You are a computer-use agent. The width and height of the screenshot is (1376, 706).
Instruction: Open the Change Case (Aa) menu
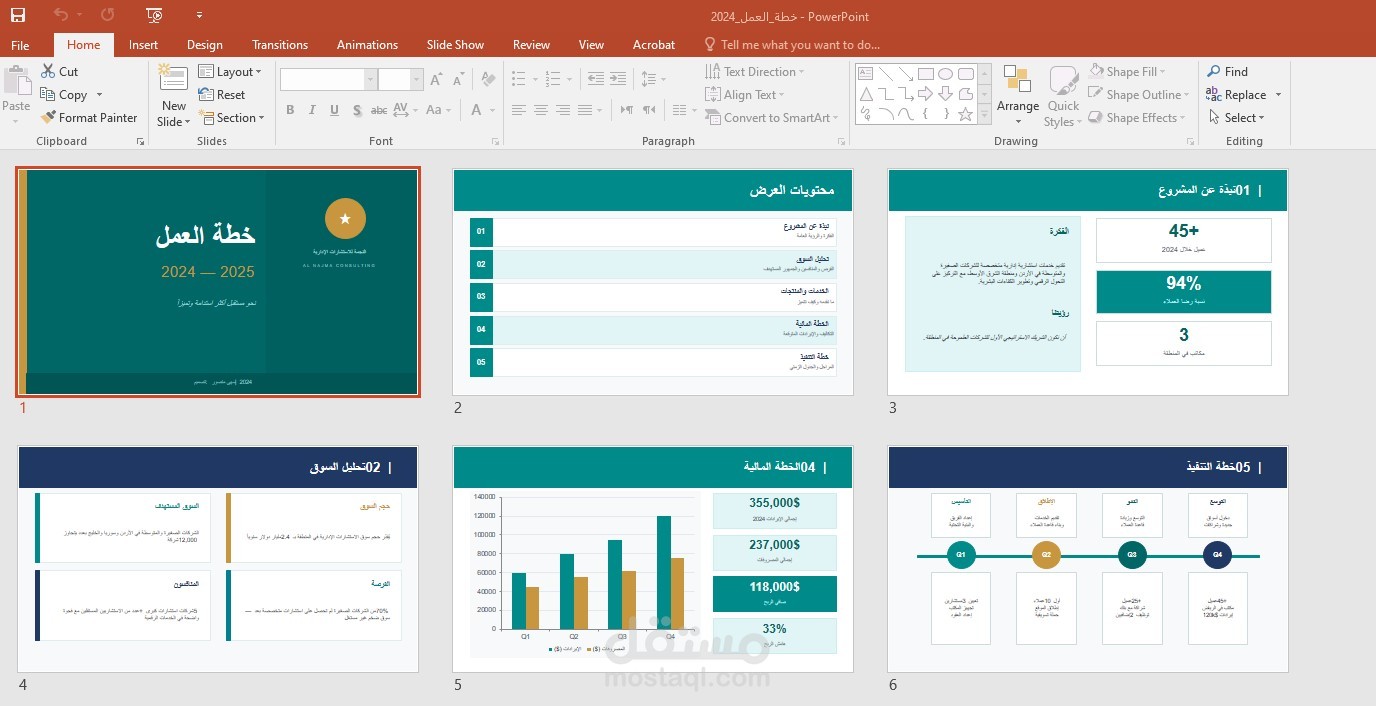[x=437, y=110]
